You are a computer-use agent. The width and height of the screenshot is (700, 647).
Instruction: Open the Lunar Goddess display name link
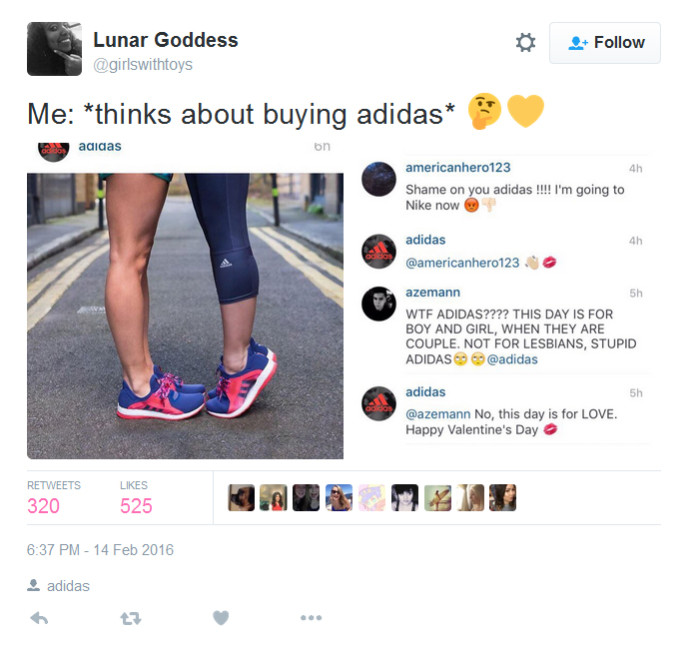166,40
